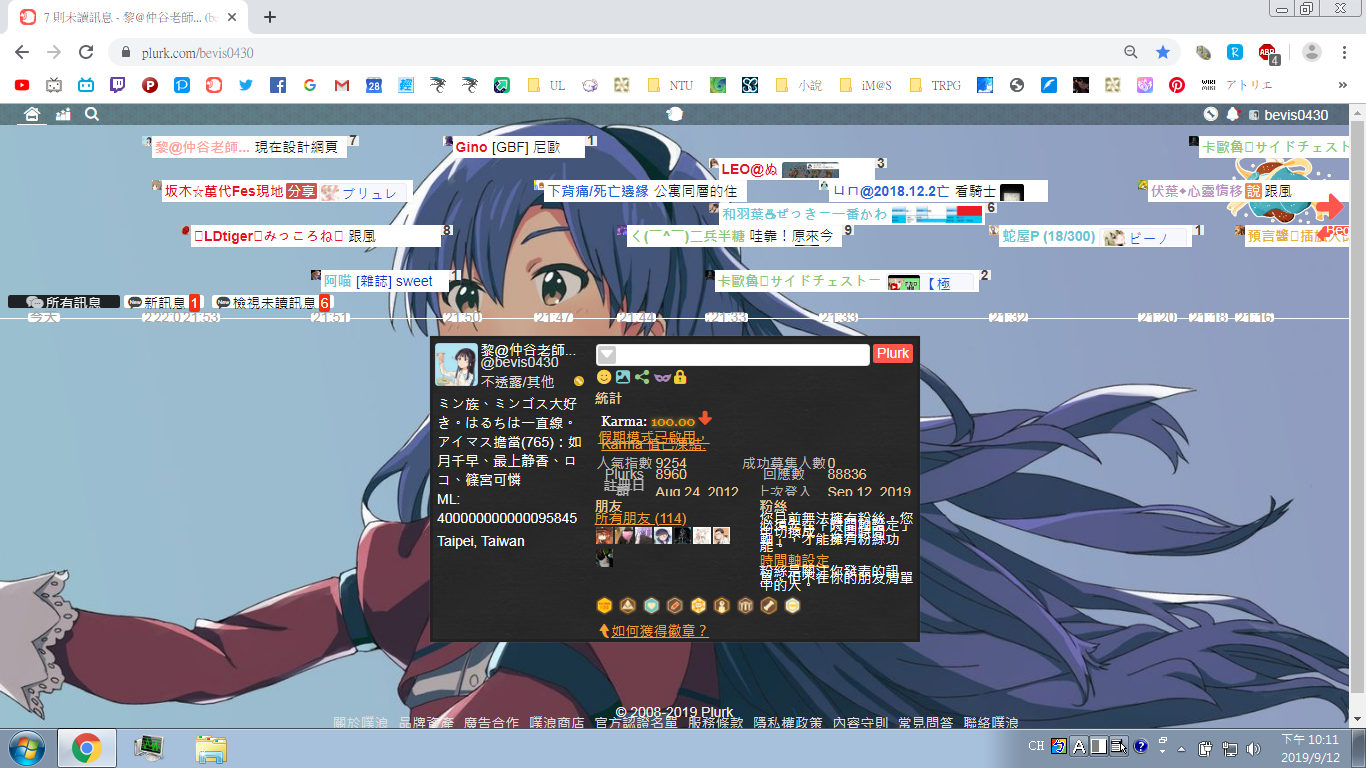Open the Google bookmark
1366x768 pixels.
[x=310, y=86]
